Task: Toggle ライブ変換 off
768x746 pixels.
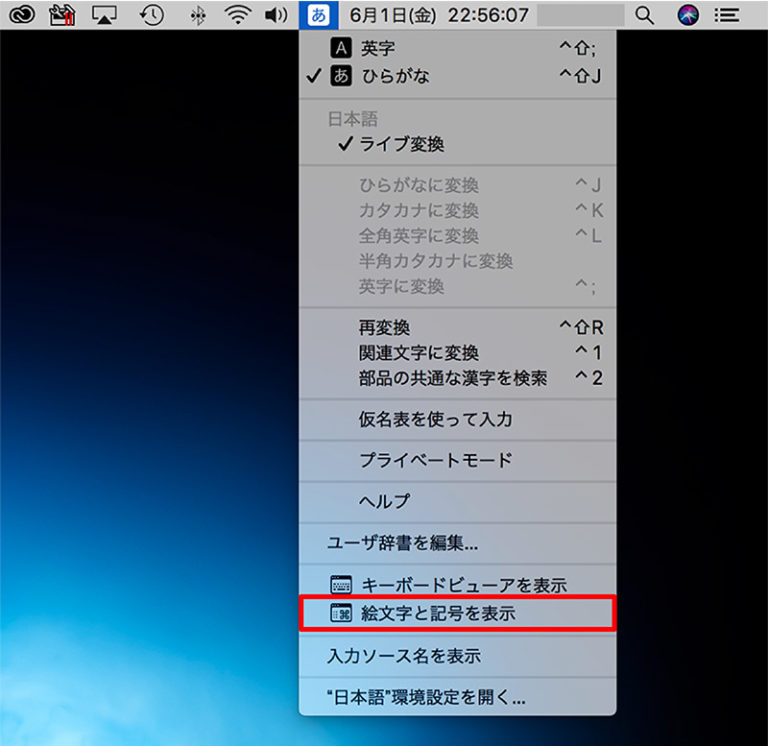Action: [x=457, y=144]
